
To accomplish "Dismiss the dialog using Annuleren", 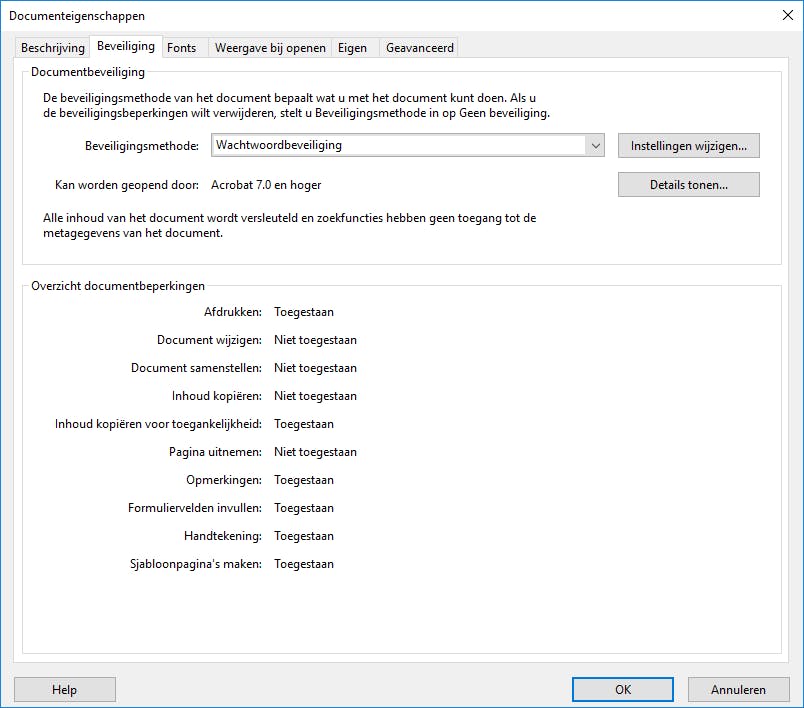I will tap(738, 689).
